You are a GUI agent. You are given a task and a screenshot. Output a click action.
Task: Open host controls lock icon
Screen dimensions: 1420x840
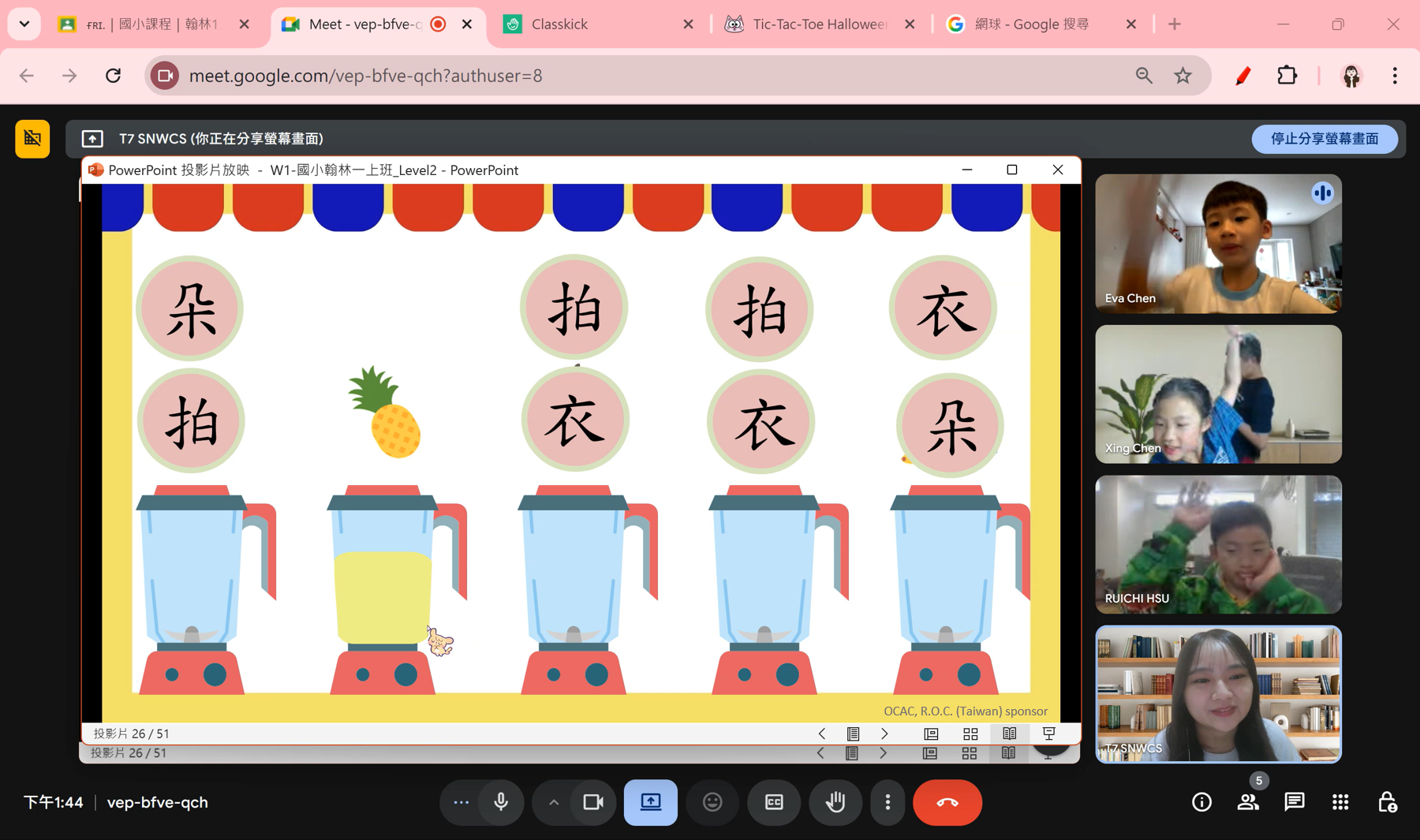[x=1387, y=802]
